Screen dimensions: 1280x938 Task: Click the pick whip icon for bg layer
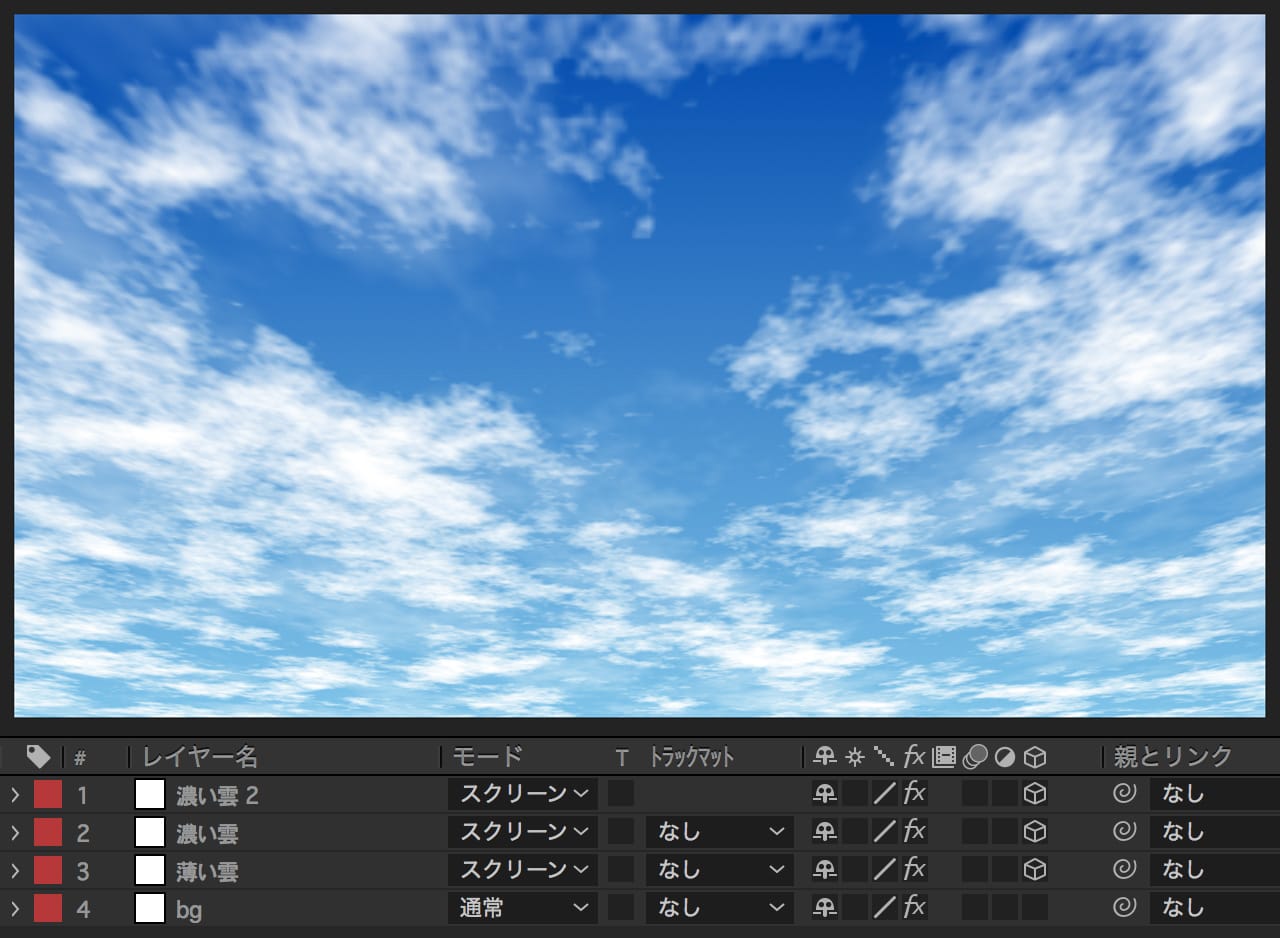[x=1124, y=908]
